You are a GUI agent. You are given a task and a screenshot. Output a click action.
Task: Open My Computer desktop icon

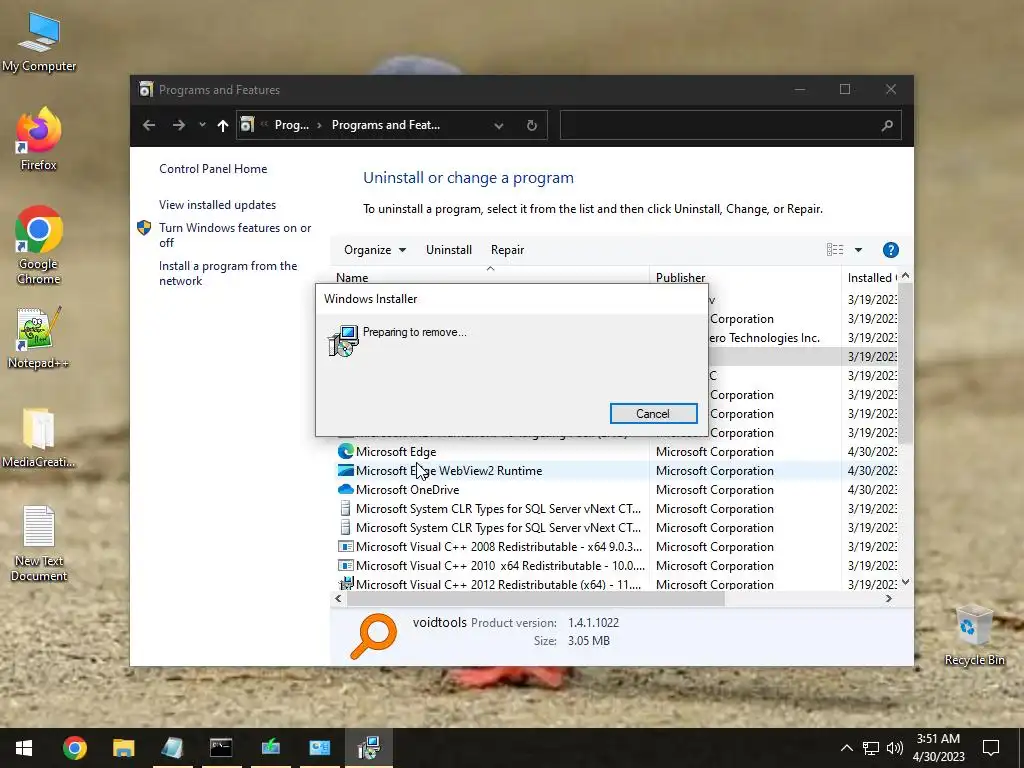tap(39, 42)
